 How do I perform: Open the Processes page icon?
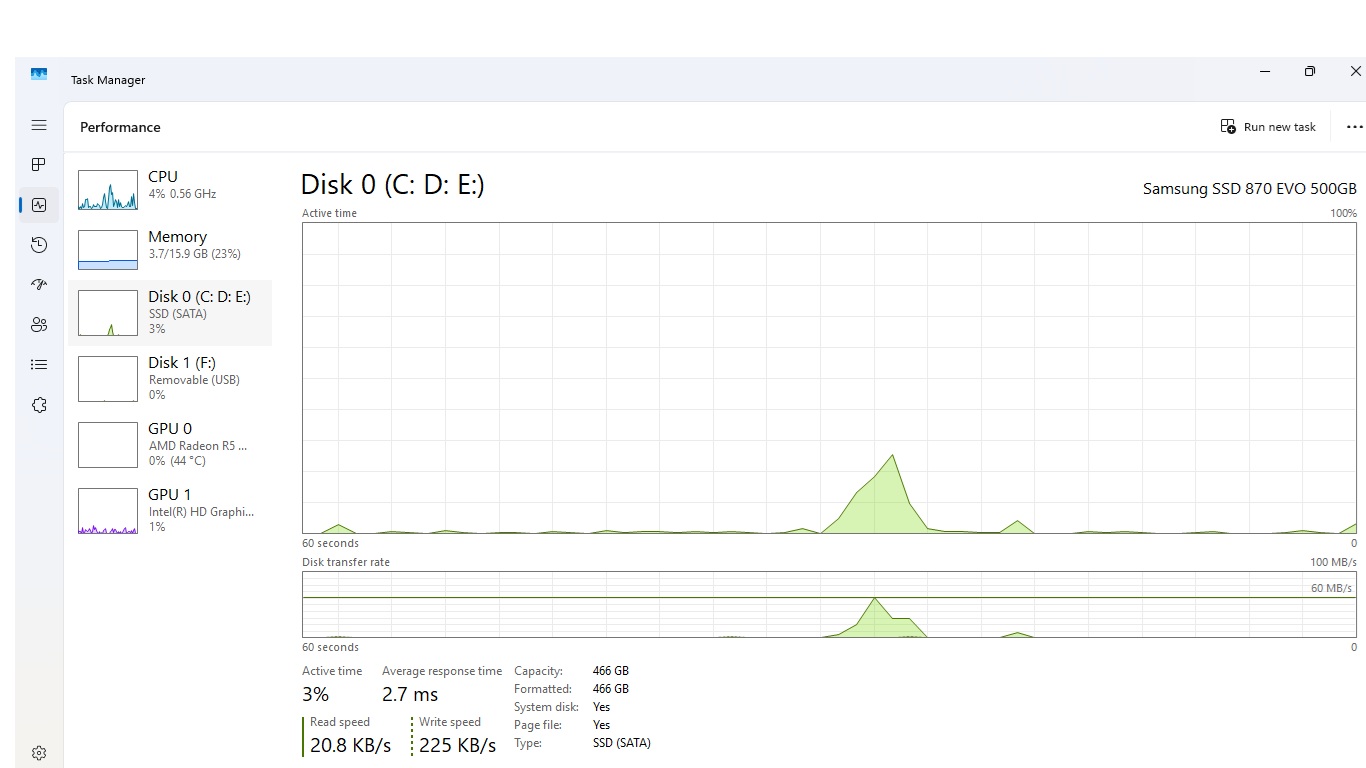[39, 164]
